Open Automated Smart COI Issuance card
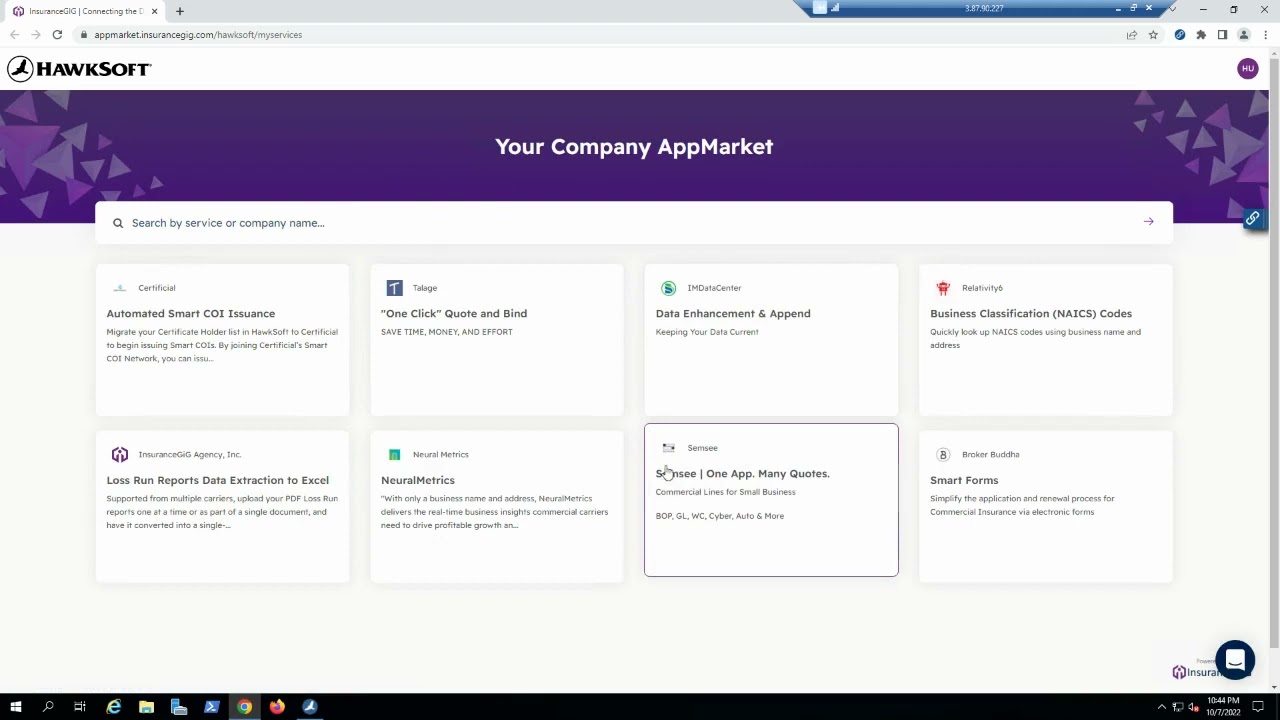The height and width of the screenshot is (720, 1280). [222, 340]
